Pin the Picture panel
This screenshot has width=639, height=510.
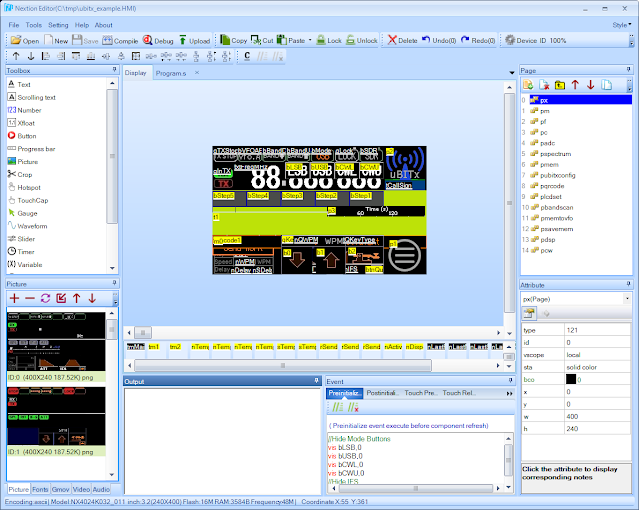[115, 283]
